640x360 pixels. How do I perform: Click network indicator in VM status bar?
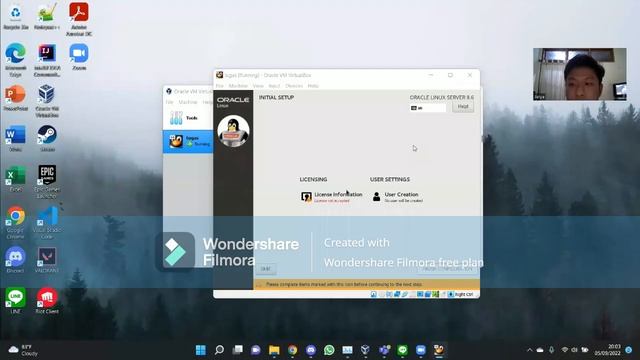coord(397,294)
